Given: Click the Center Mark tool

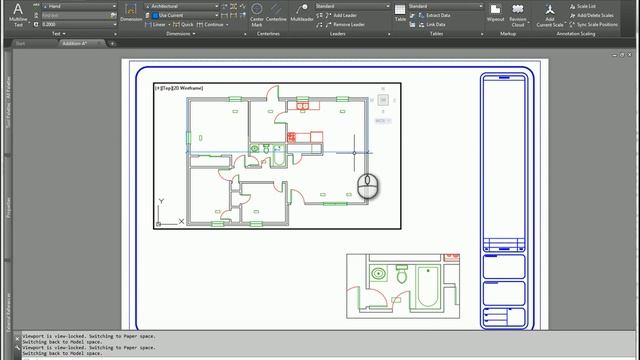Looking at the screenshot, I should pyautogui.click(x=257, y=15).
